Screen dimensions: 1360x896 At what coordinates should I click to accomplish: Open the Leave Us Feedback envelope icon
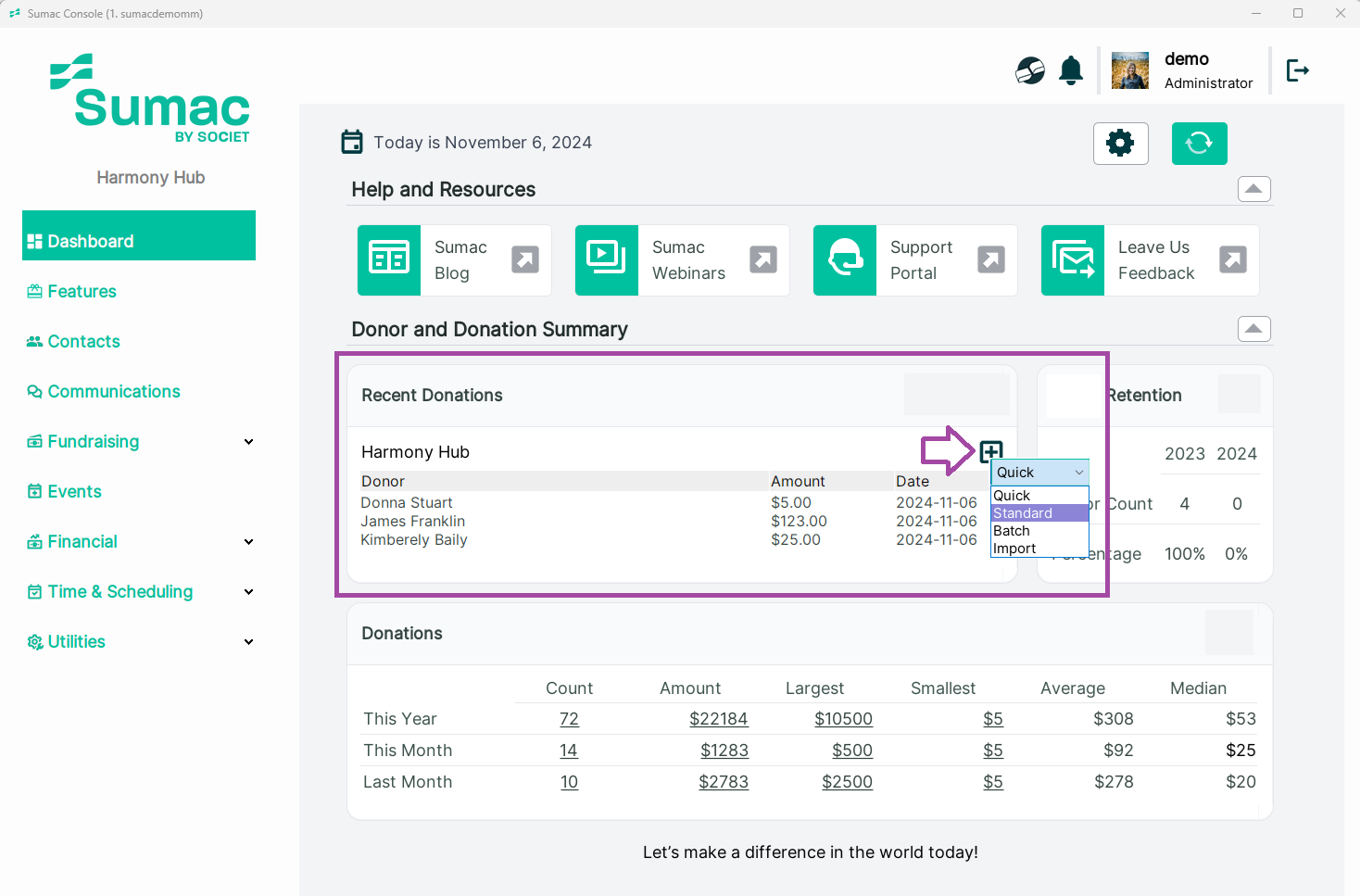coord(1073,260)
